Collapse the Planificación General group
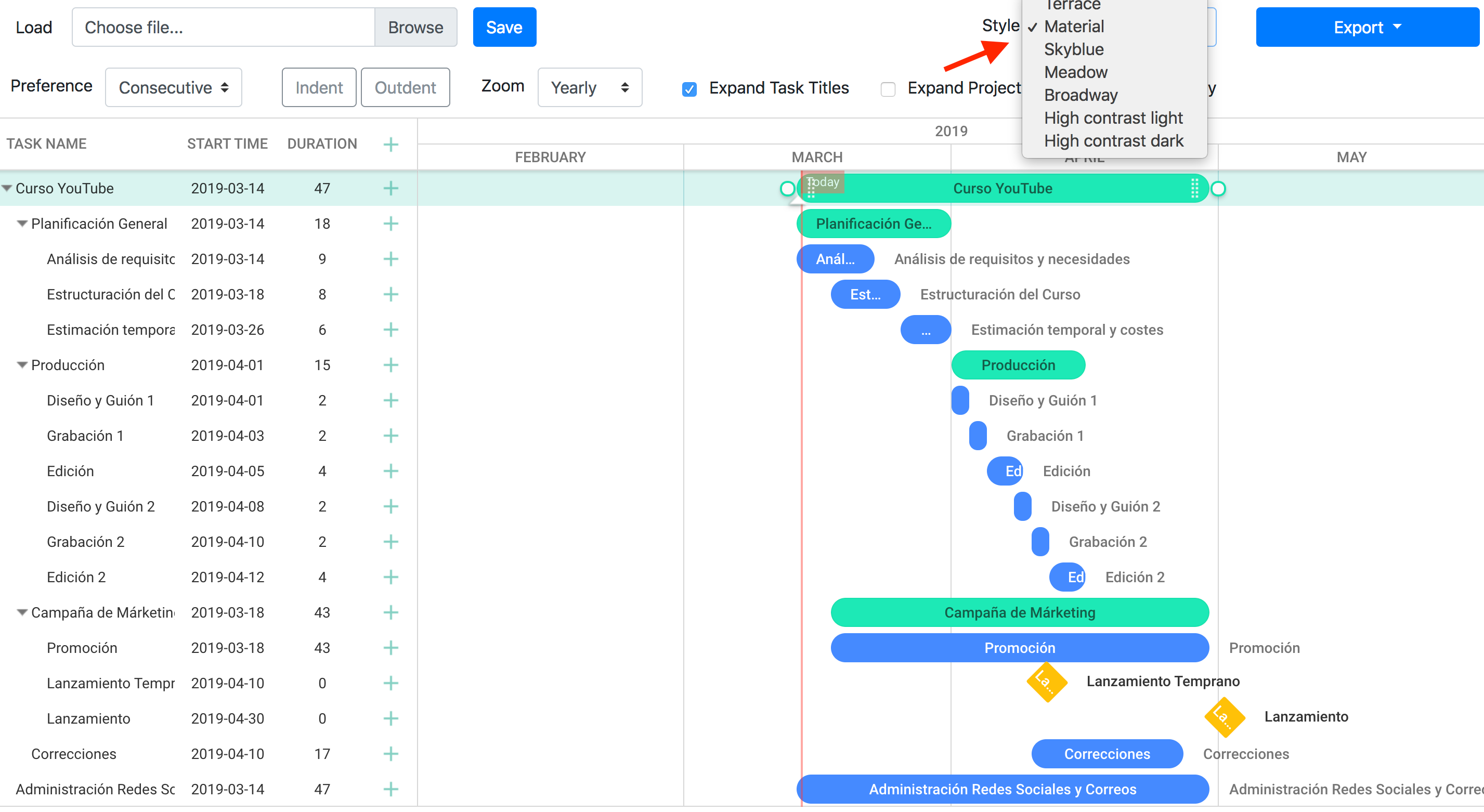Viewport: 1484px width, 812px height. (x=22, y=224)
